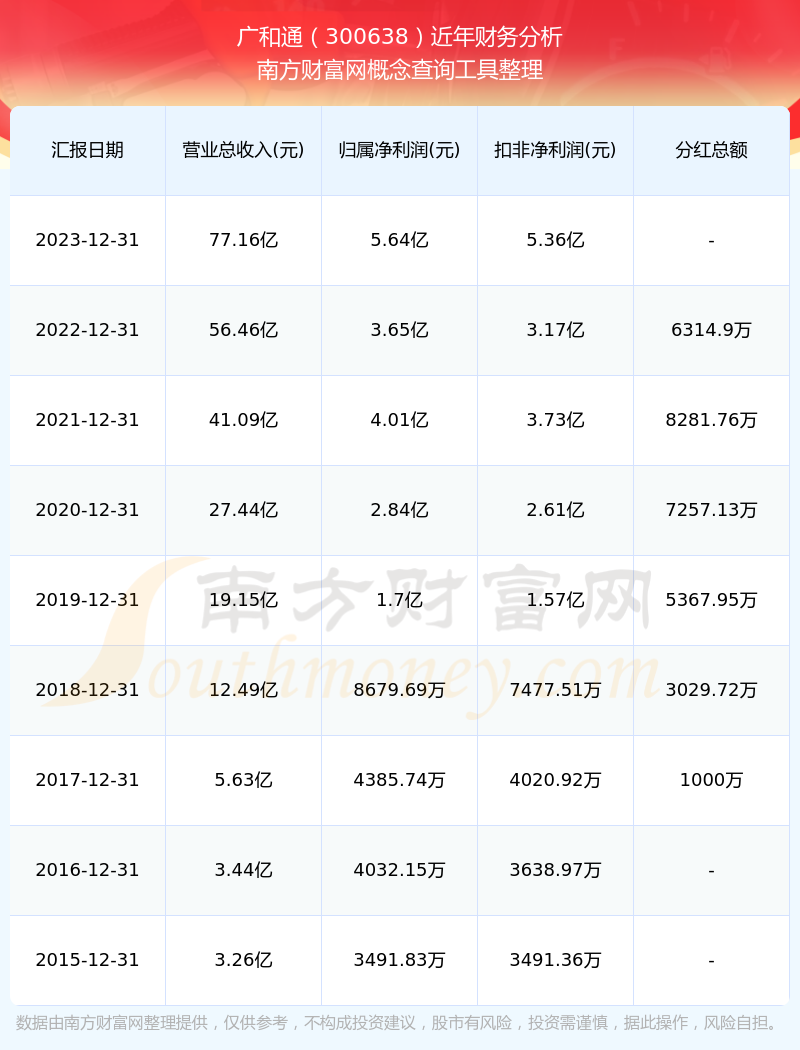
Task: Click dividend value 1000万
Action: [x=712, y=780]
